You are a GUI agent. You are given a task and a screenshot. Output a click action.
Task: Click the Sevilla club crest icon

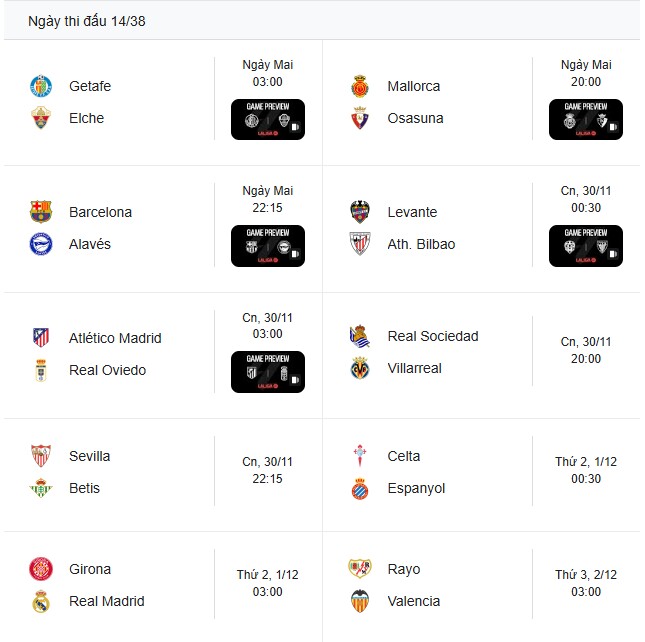(x=40, y=456)
